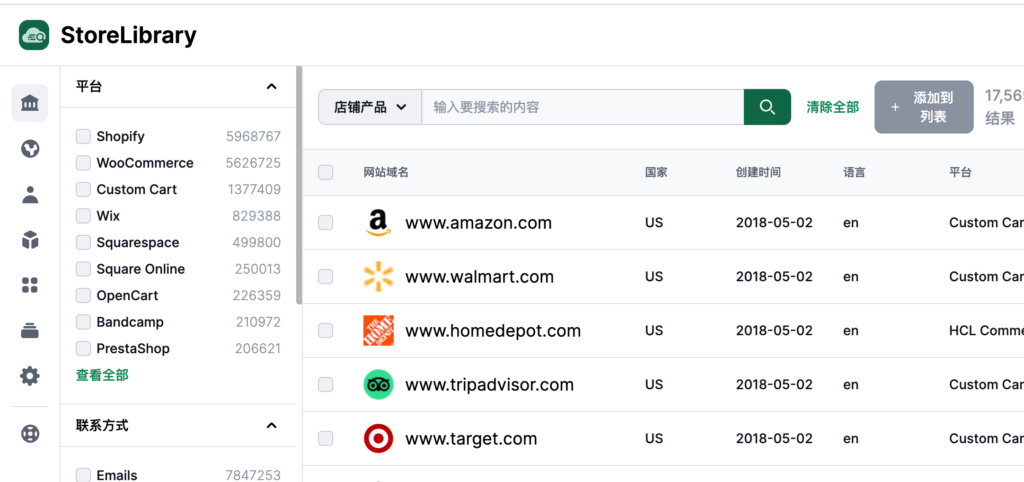The height and width of the screenshot is (482, 1024).
Task: Click the 国家 column header
Action: coord(656,172)
